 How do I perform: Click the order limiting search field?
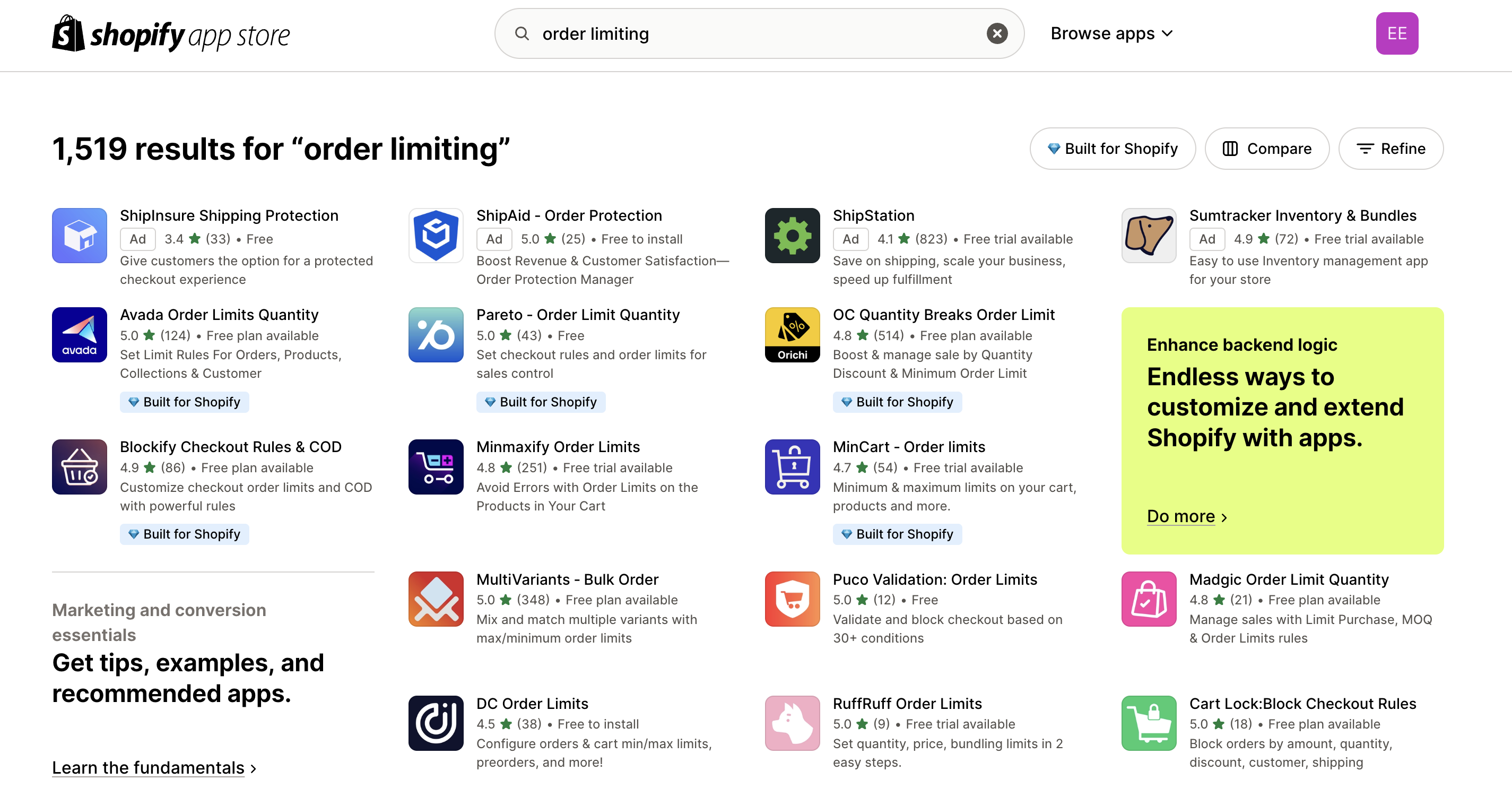pyautogui.click(x=759, y=33)
